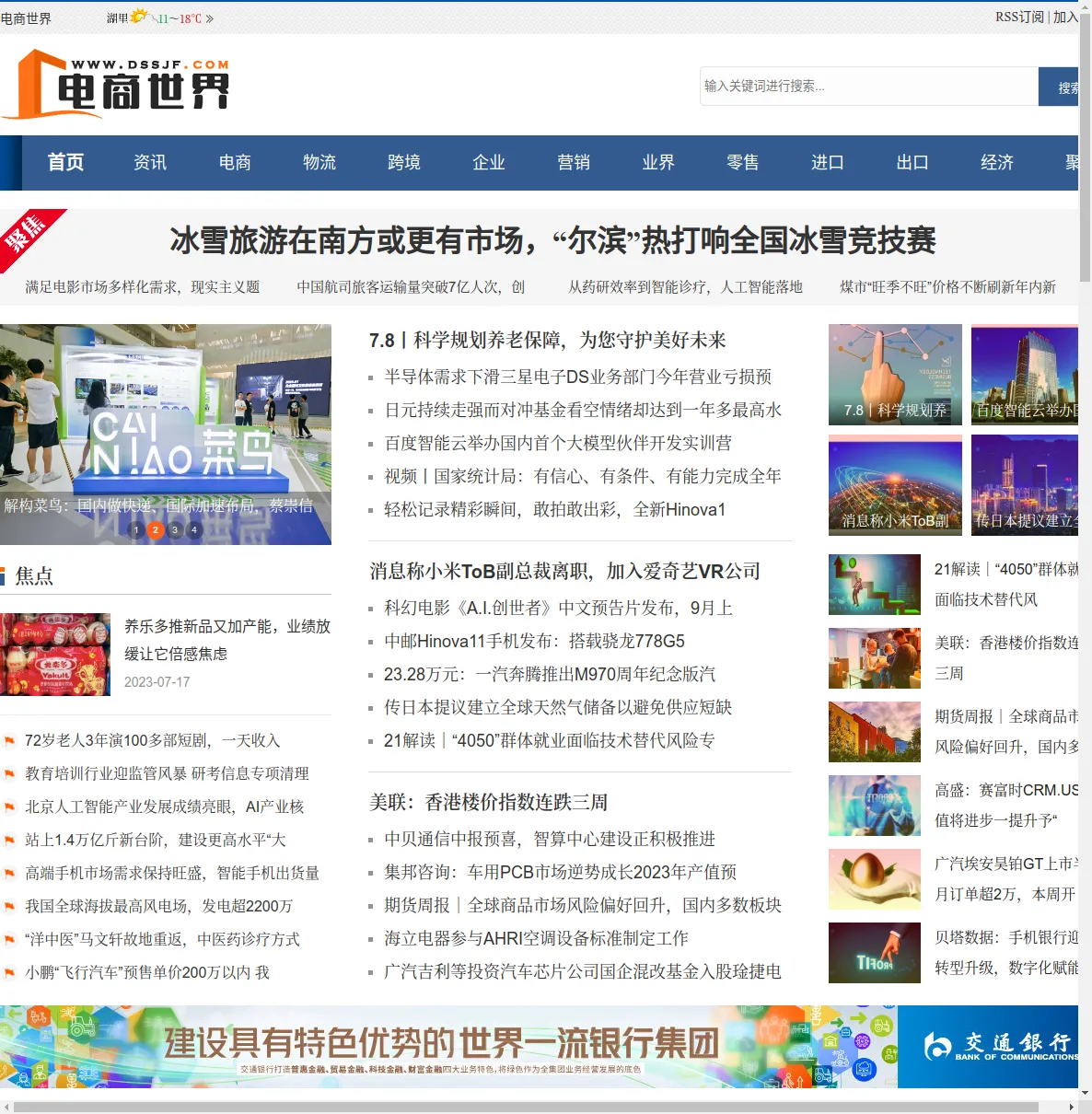Open thumbnail captioned 消息称小米ToB副
The image size is (1092, 1114).
[x=895, y=485]
